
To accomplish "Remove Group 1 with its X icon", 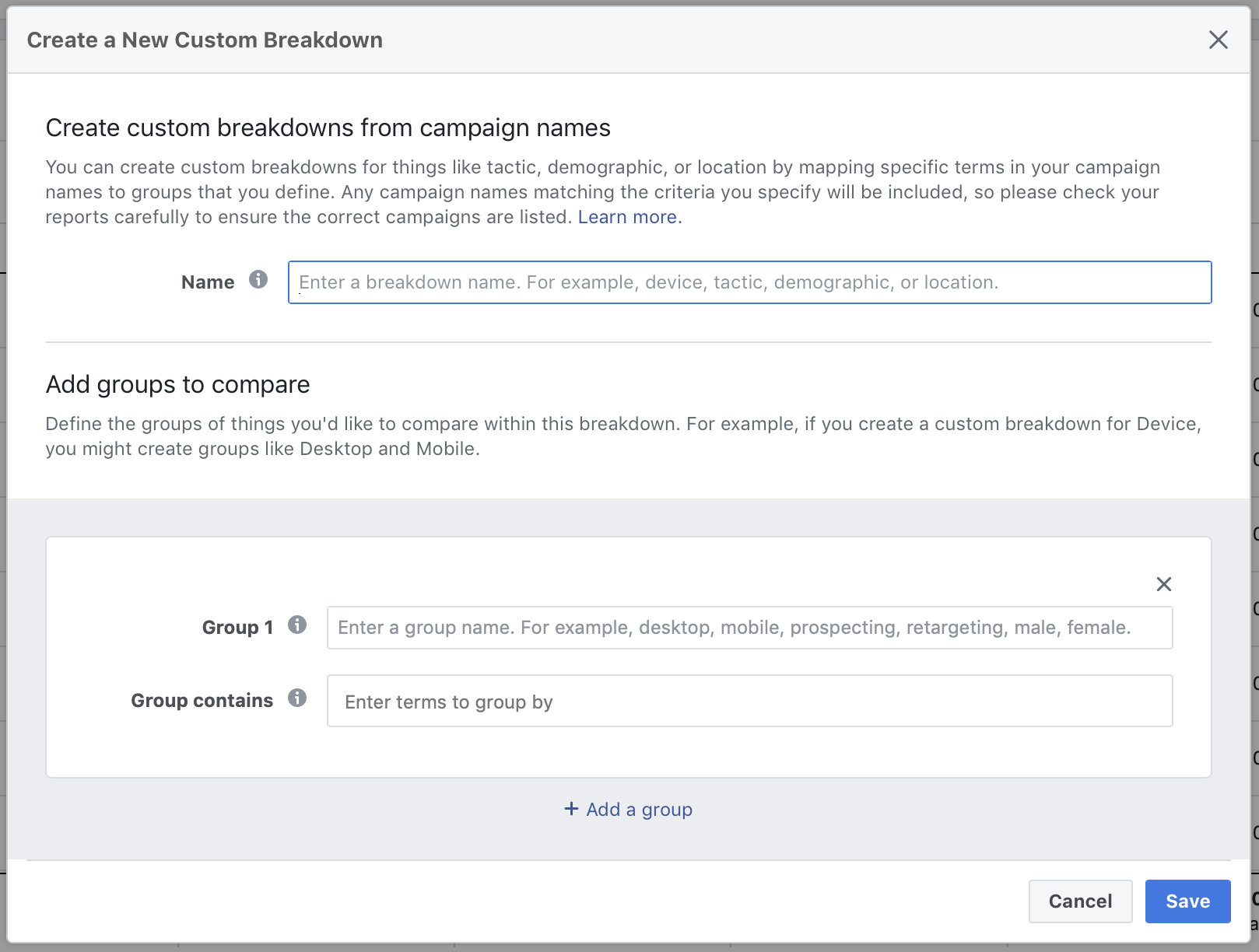I will click(1163, 584).
